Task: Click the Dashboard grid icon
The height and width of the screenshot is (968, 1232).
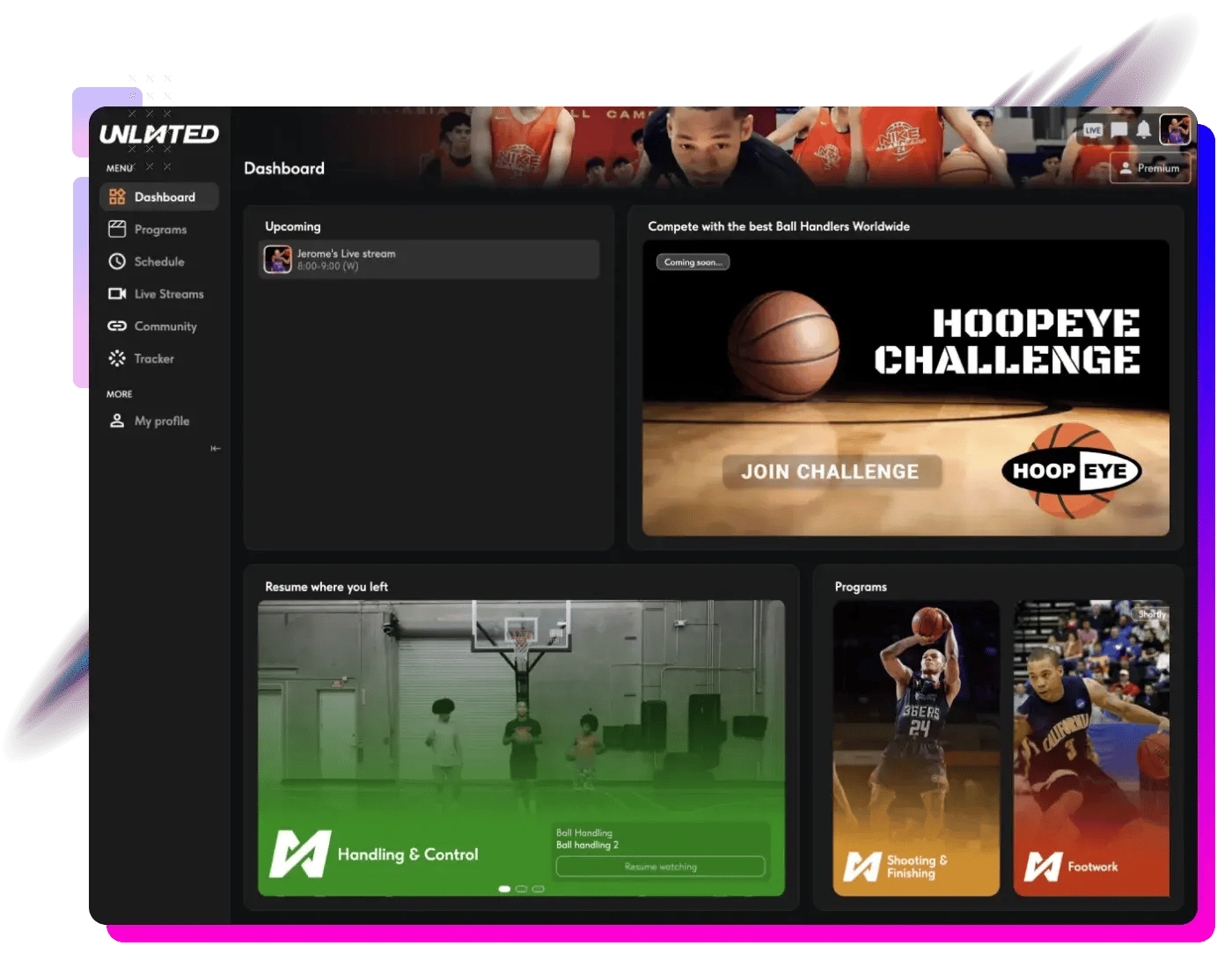Action: pyautogui.click(x=117, y=197)
